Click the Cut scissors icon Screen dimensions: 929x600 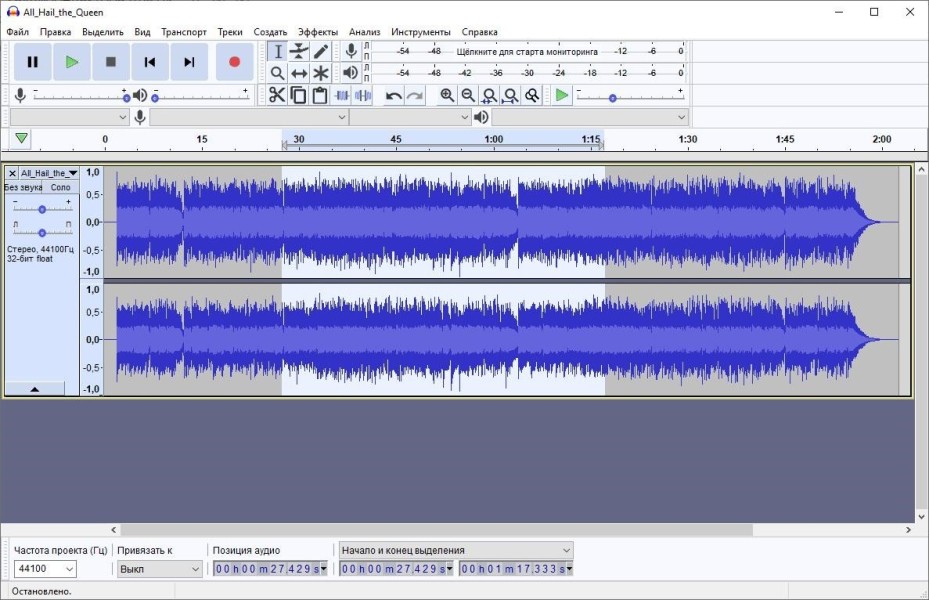coord(277,95)
